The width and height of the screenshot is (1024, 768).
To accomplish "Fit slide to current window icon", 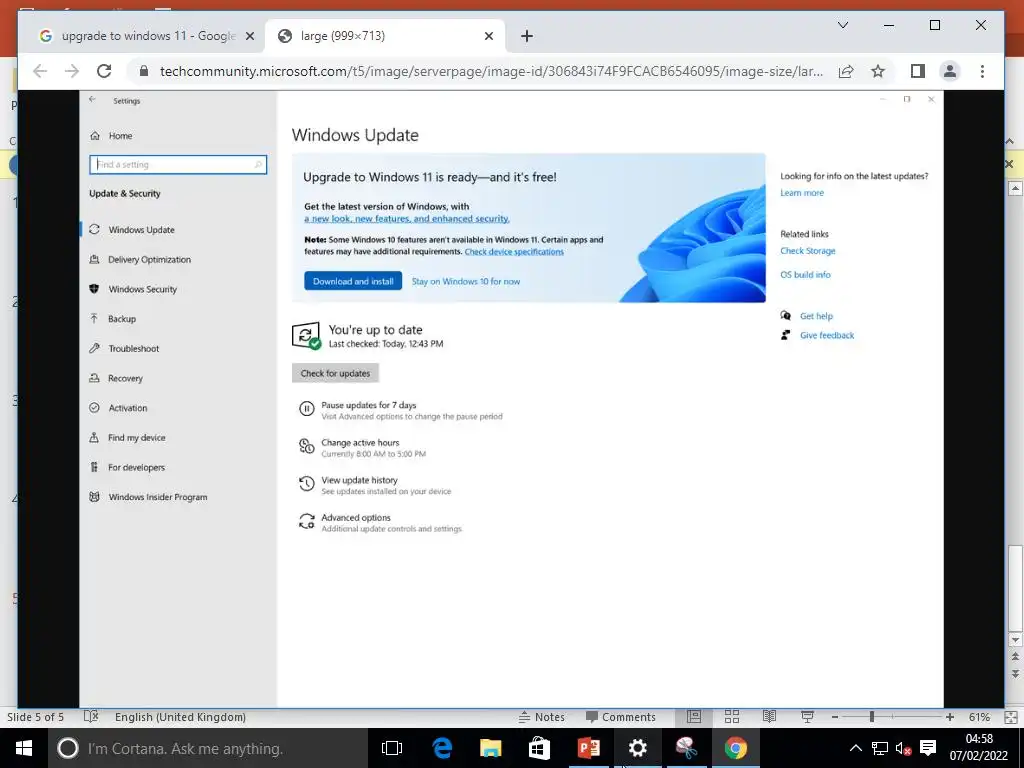I will pyautogui.click(x=1011, y=717).
